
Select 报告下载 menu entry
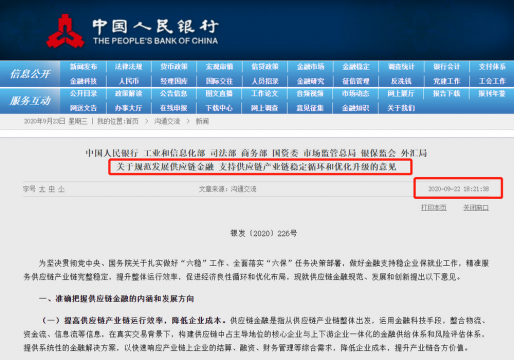tap(447, 94)
